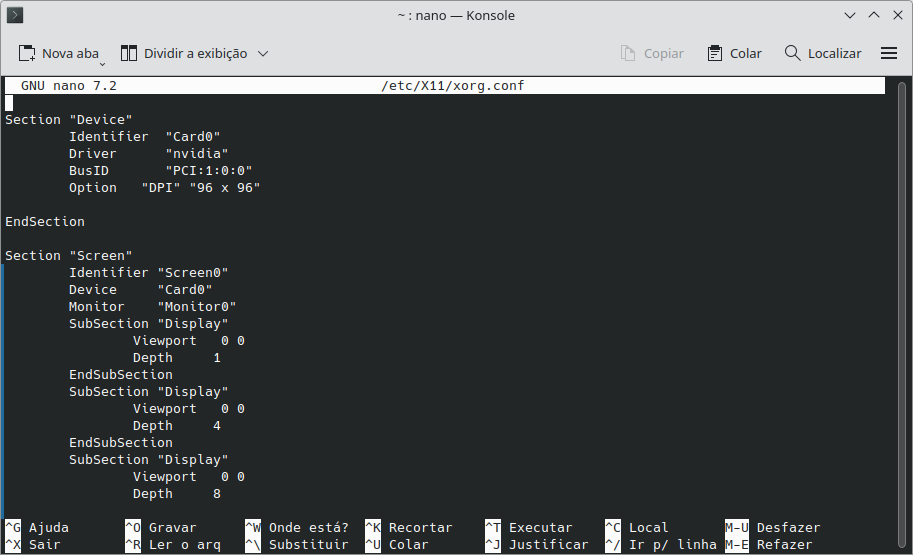This screenshot has width=913, height=555.
Task: Close the Konsole window
Action: click(x=898, y=15)
